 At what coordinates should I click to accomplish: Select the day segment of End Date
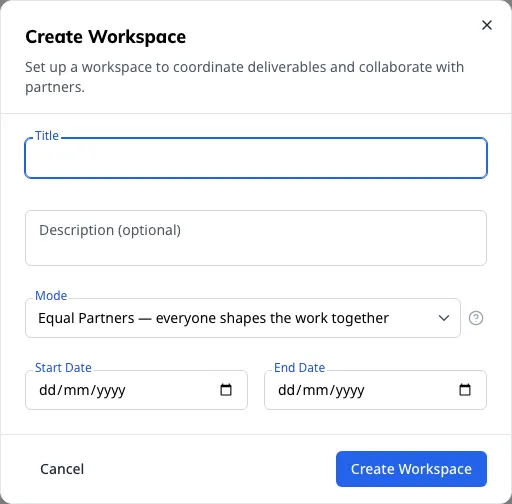coord(286,390)
